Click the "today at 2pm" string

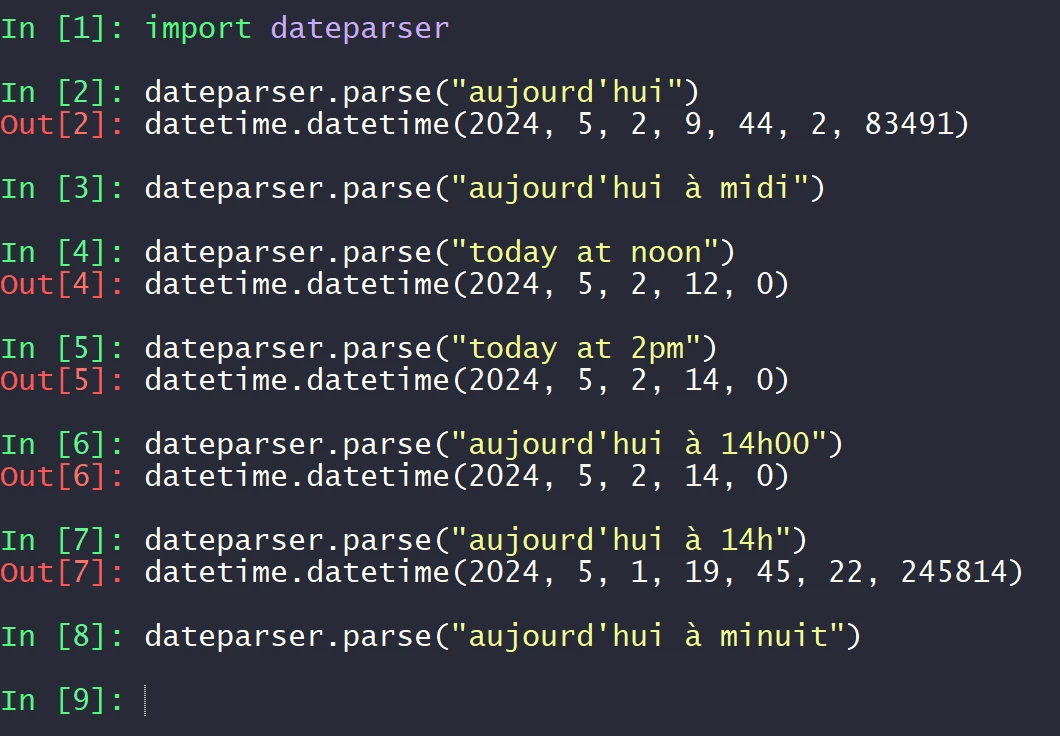(575, 348)
